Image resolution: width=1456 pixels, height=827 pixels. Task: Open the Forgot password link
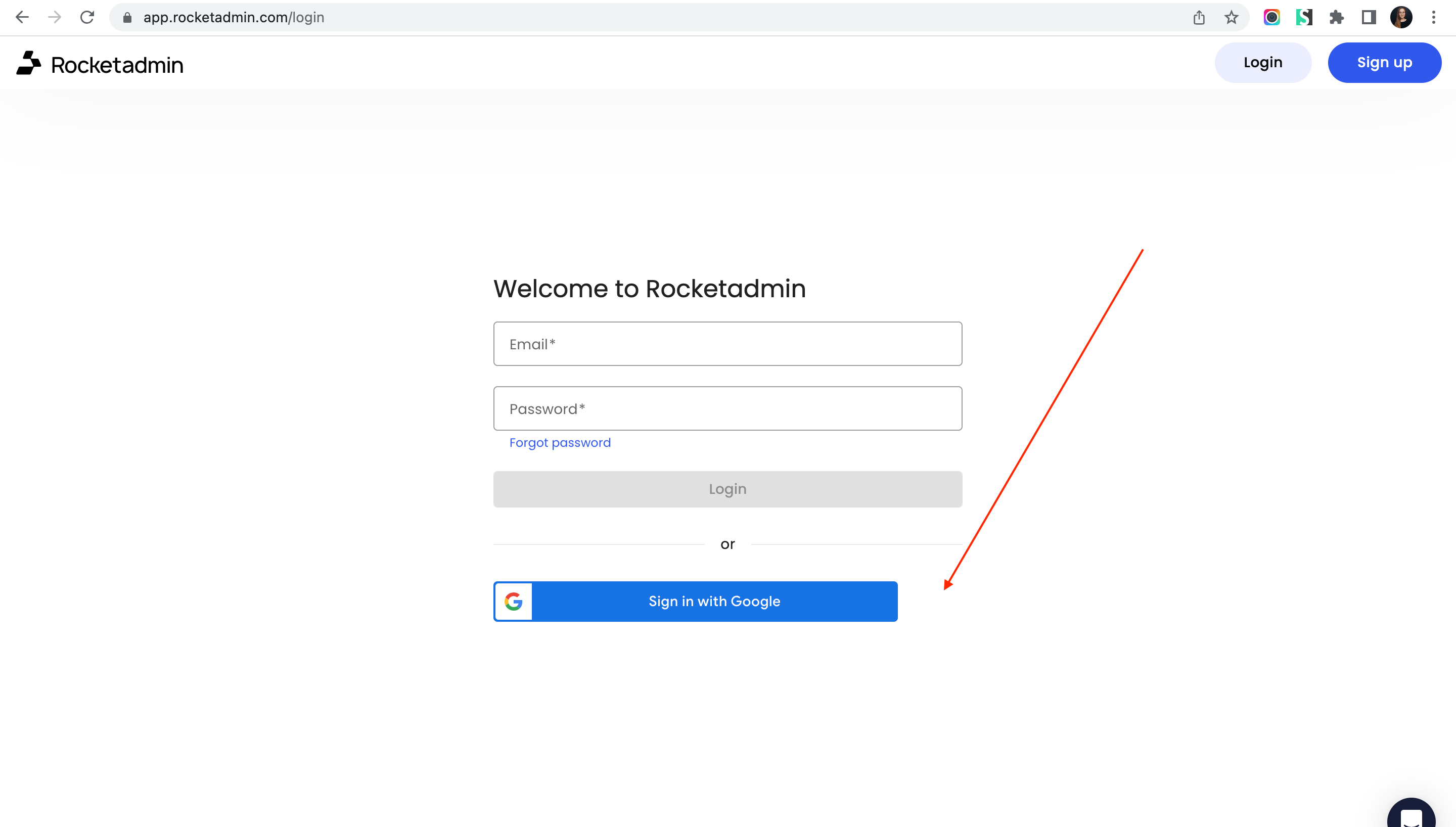point(560,442)
